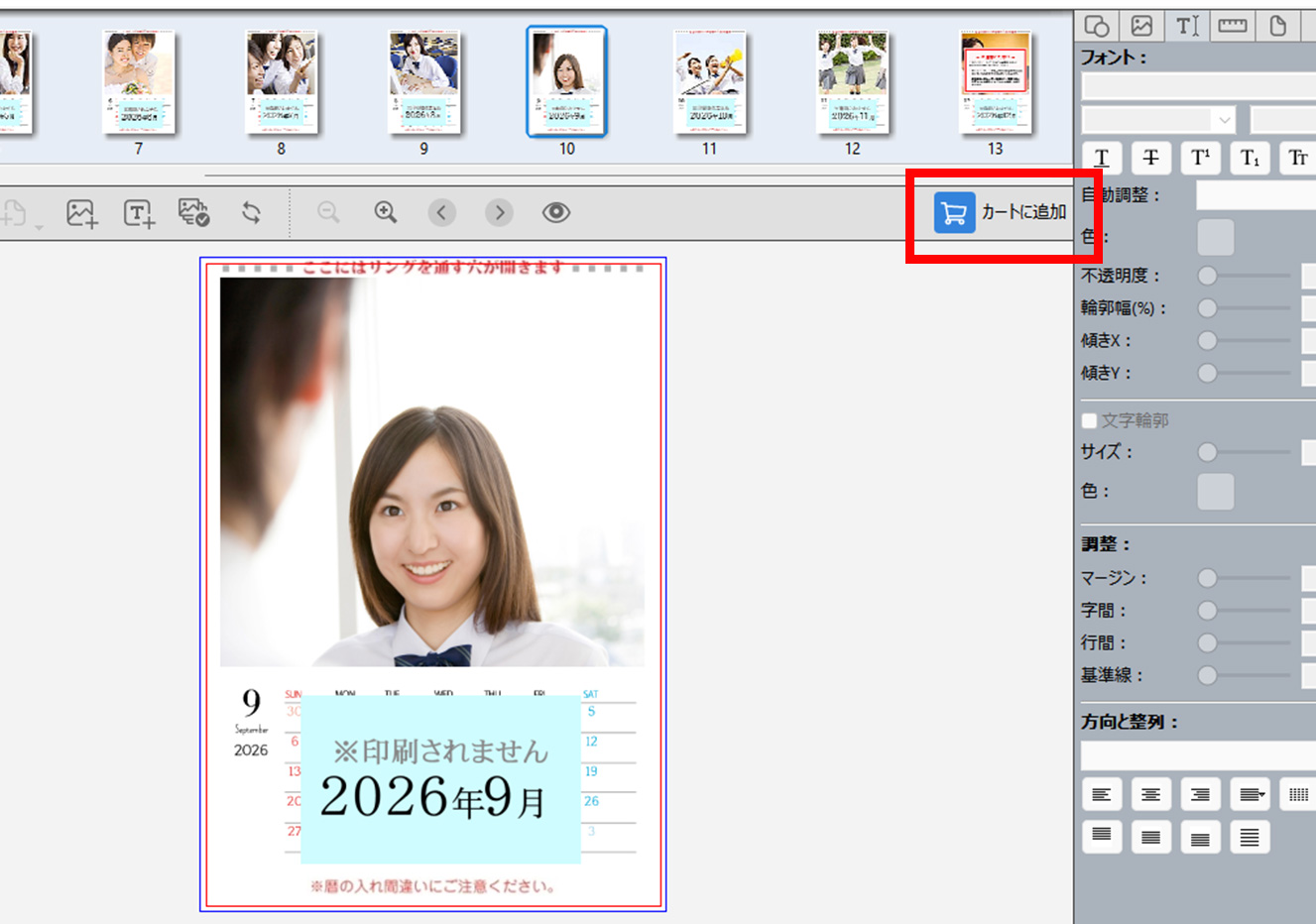This screenshot has height=924, width=1316.
Task: Zoom in with the magnifier plus icon
Action: 386,212
